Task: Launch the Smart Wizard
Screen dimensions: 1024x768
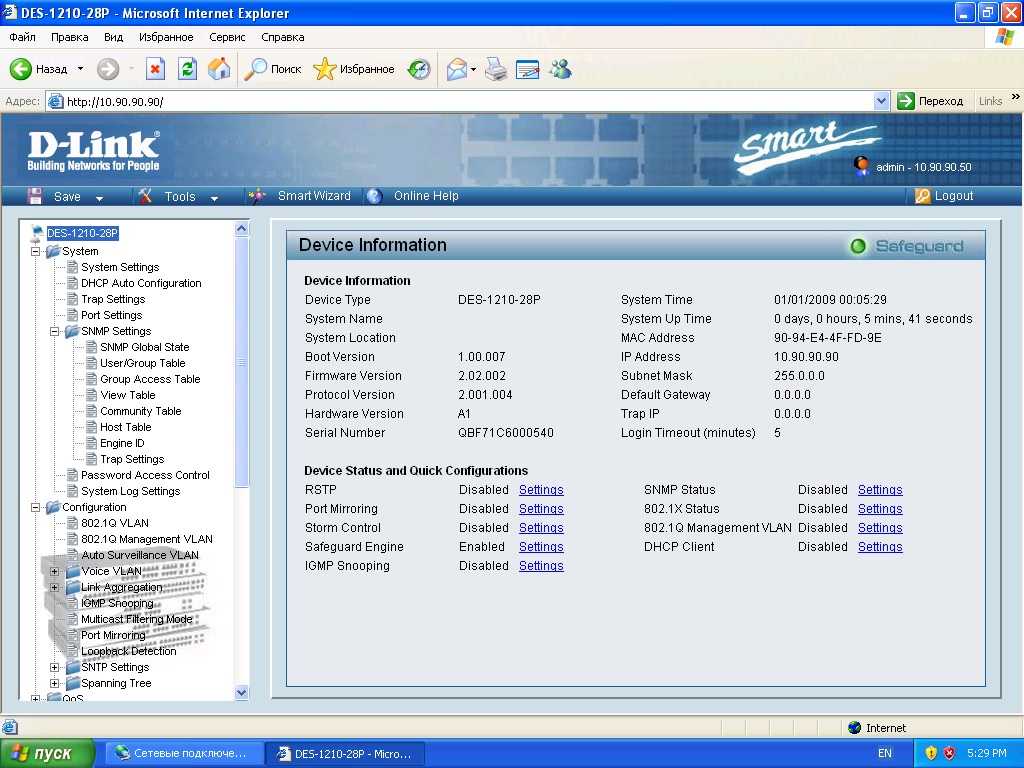Action: point(313,196)
